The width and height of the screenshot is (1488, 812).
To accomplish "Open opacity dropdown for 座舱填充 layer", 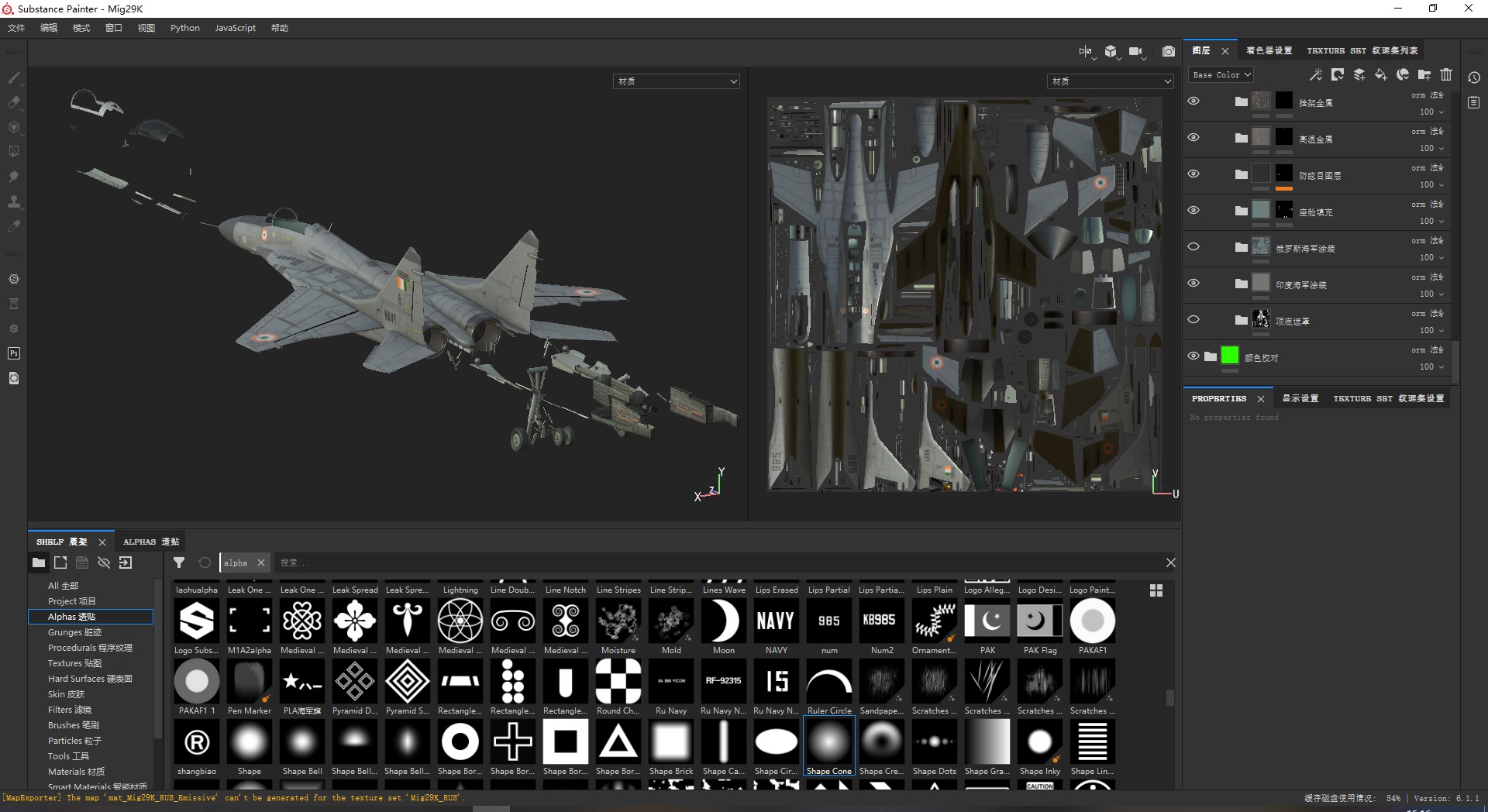I will click(x=1431, y=221).
